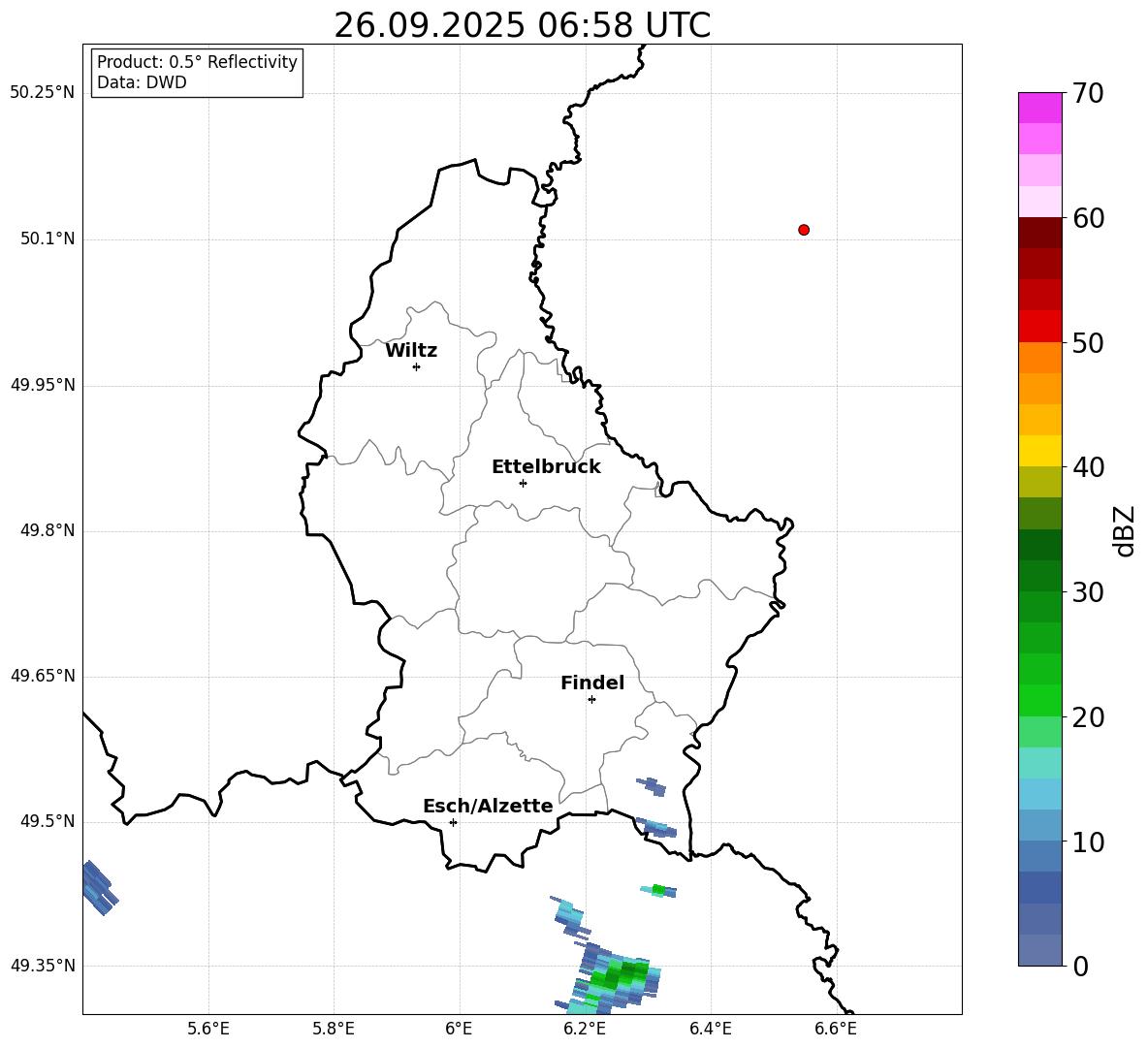Viewport: 1148px width, 1048px height.
Task: Click the 6°E longitude label
Action: coord(459,1029)
